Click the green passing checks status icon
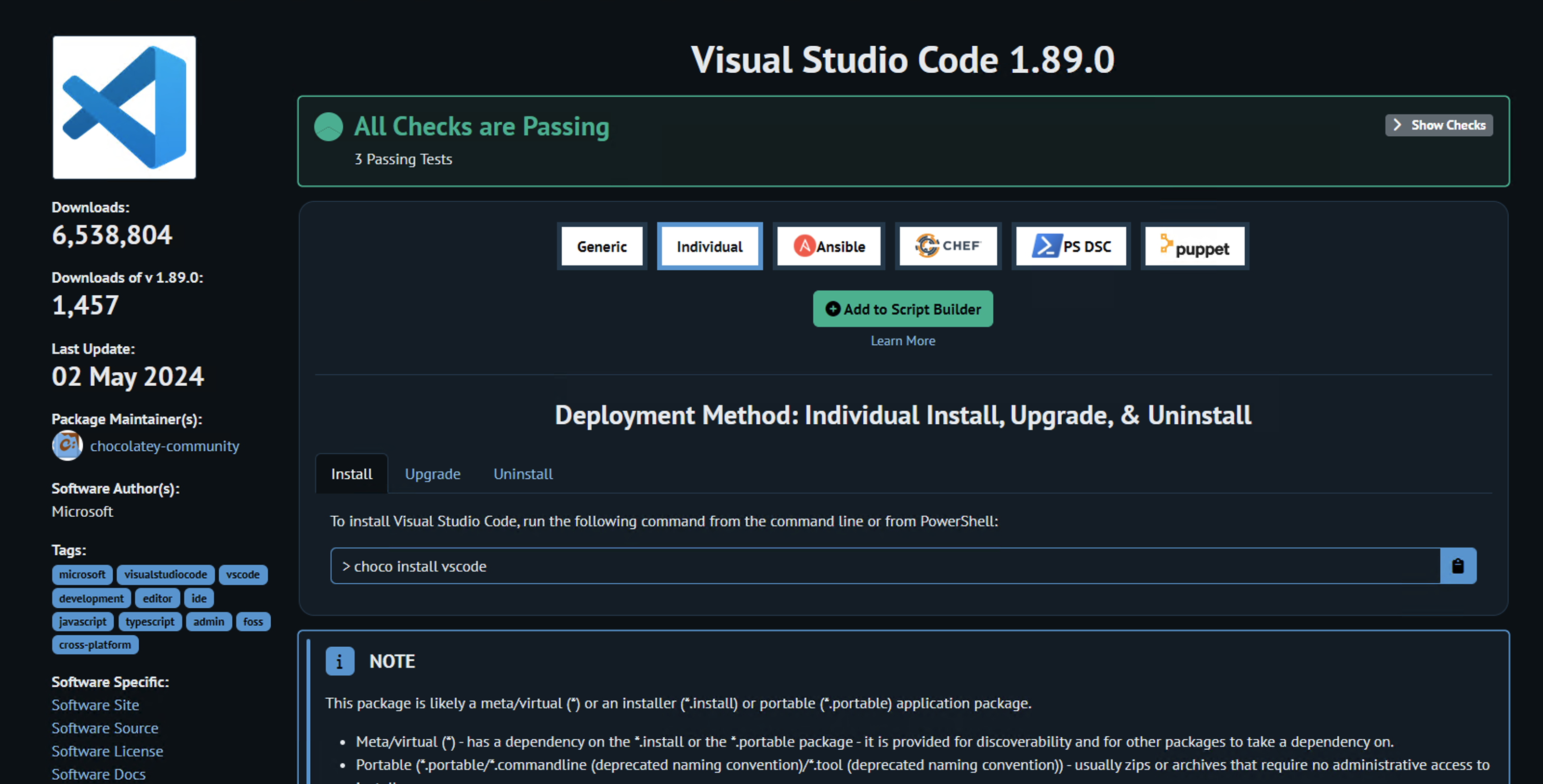This screenshot has width=1543, height=784. 328,127
